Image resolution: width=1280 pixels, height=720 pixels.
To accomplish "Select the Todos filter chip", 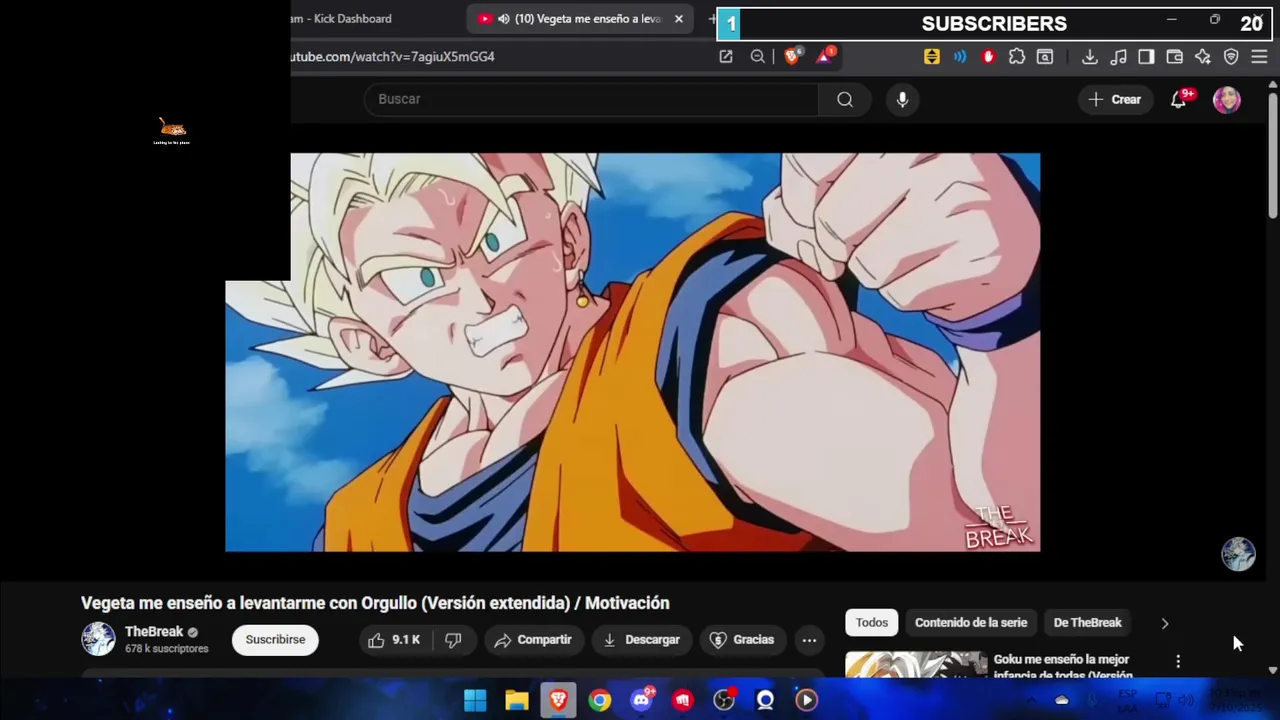I will pos(871,622).
